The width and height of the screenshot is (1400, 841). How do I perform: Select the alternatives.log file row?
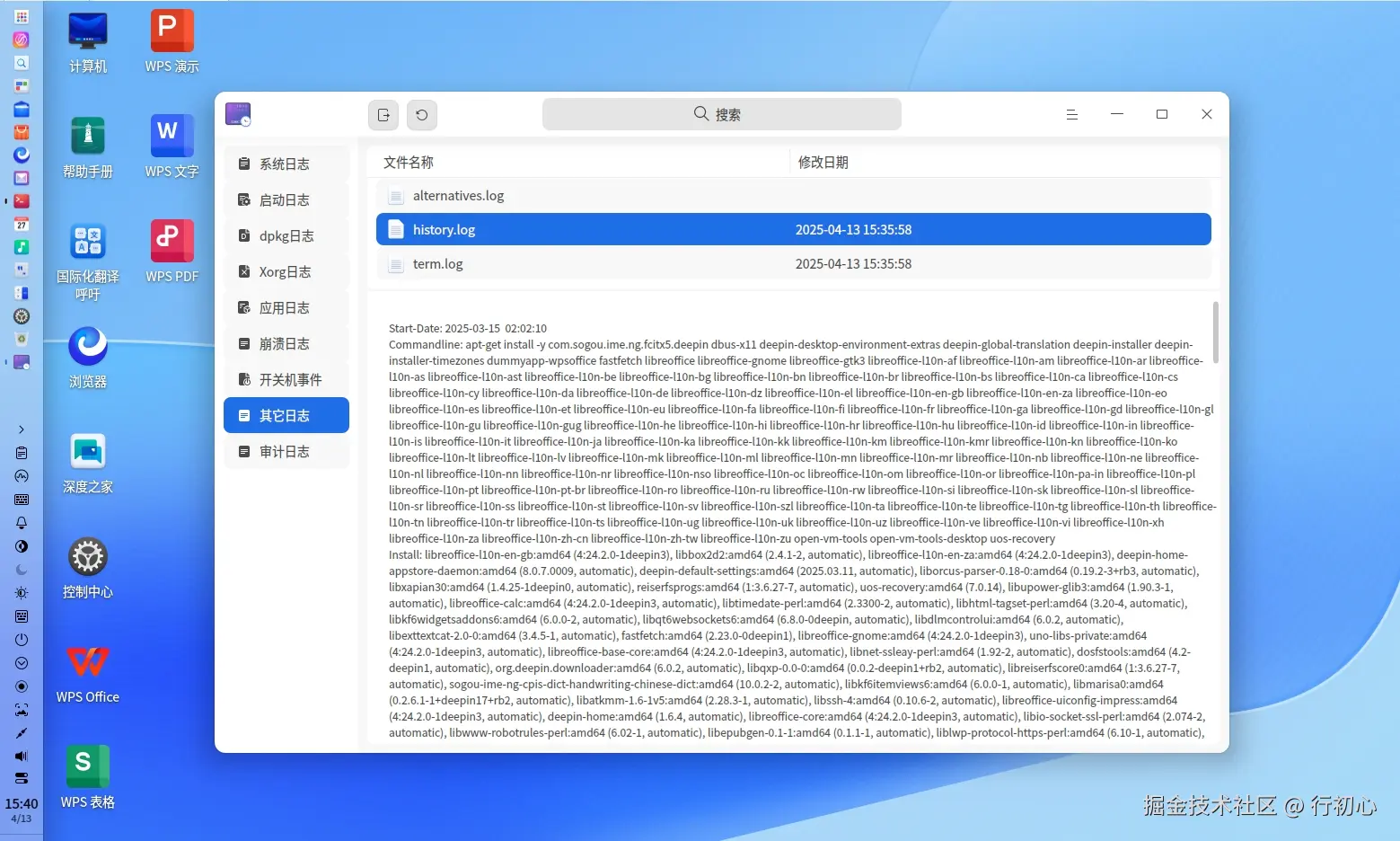tap(793, 195)
